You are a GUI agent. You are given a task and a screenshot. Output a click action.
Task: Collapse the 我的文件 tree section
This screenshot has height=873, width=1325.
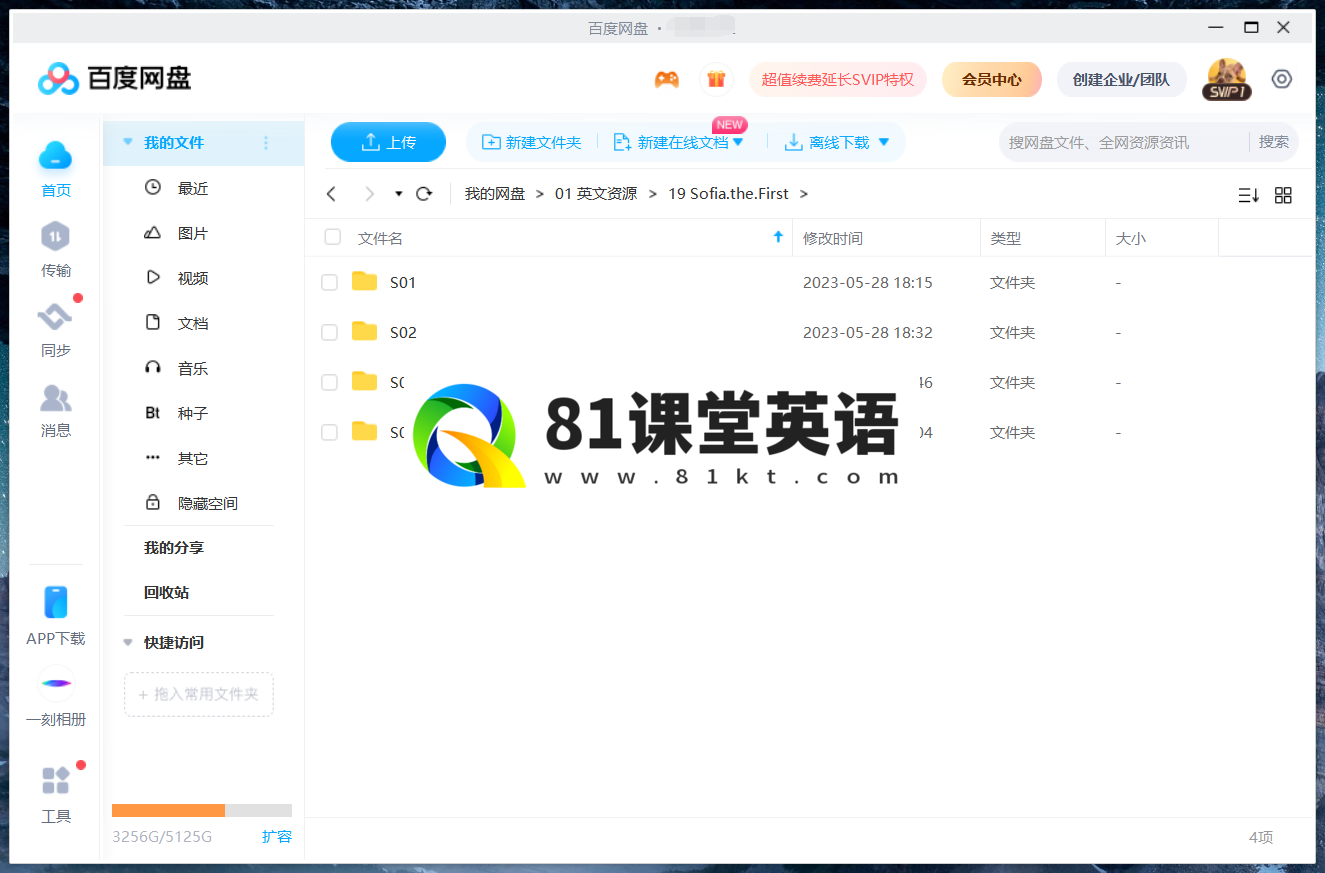point(127,142)
